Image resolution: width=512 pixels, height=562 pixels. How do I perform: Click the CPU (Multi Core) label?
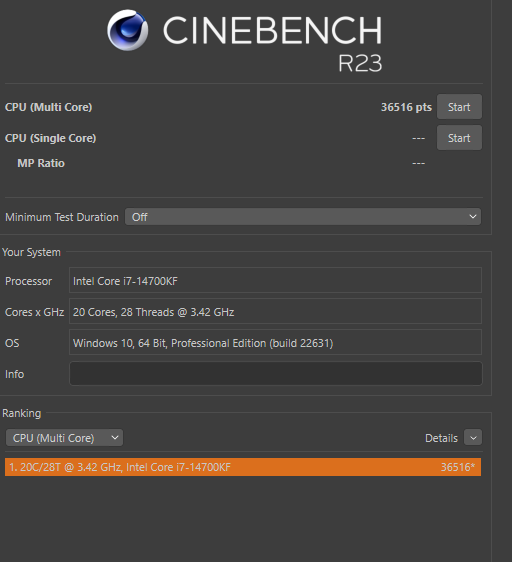tap(48, 107)
